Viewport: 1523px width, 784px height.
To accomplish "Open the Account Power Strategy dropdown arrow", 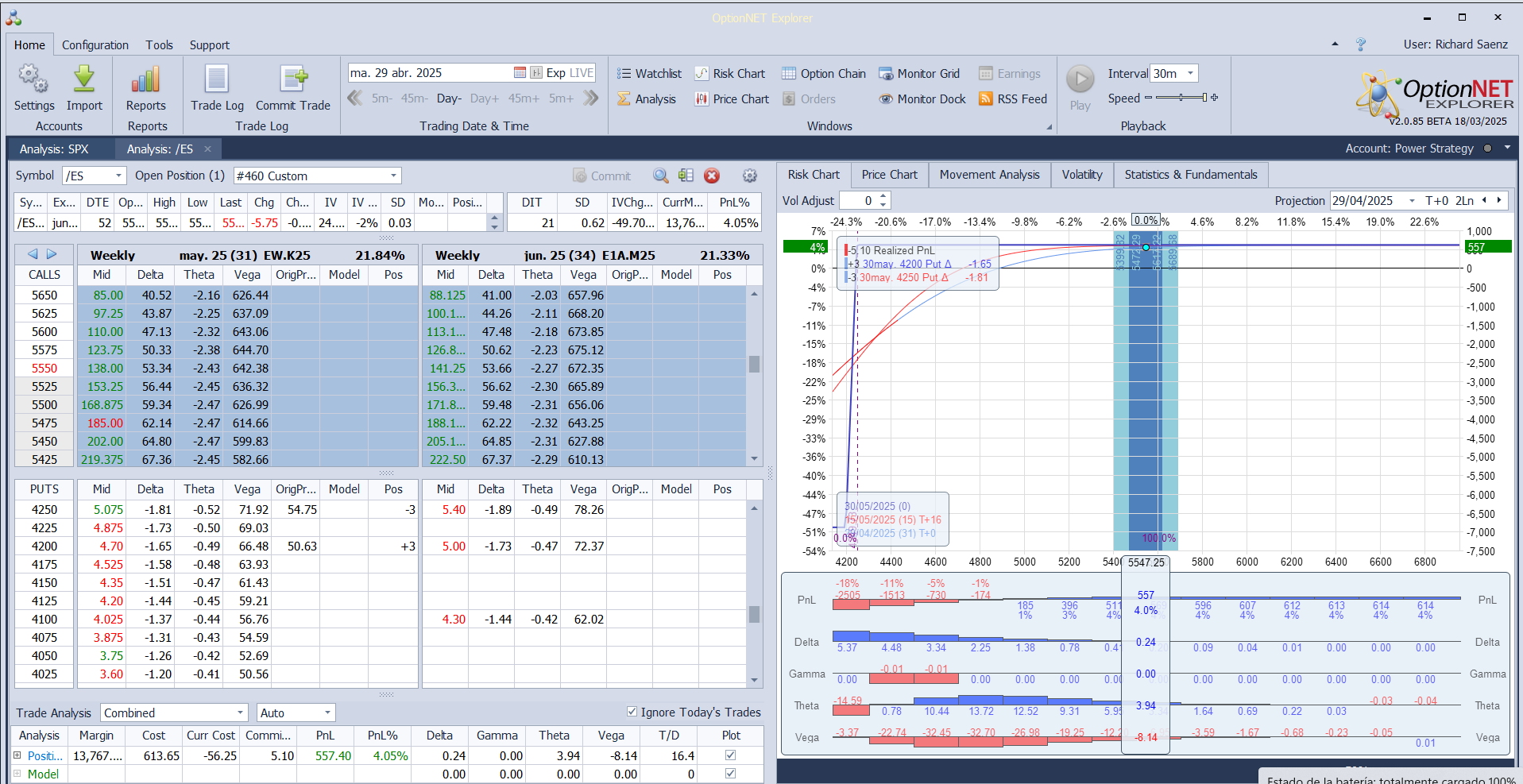I will [x=1507, y=148].
